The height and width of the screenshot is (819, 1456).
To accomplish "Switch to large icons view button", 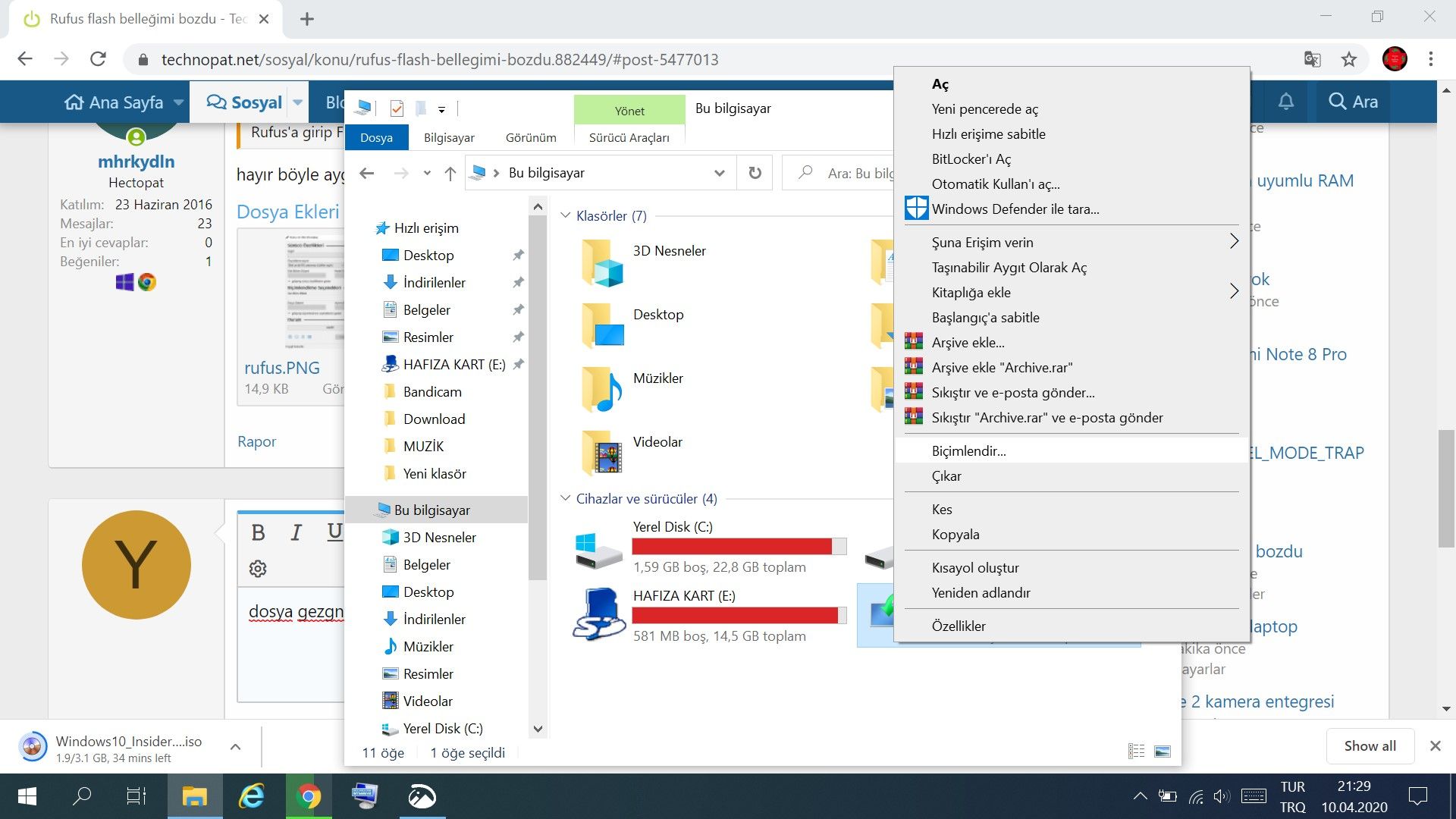I will point(1162,752).
